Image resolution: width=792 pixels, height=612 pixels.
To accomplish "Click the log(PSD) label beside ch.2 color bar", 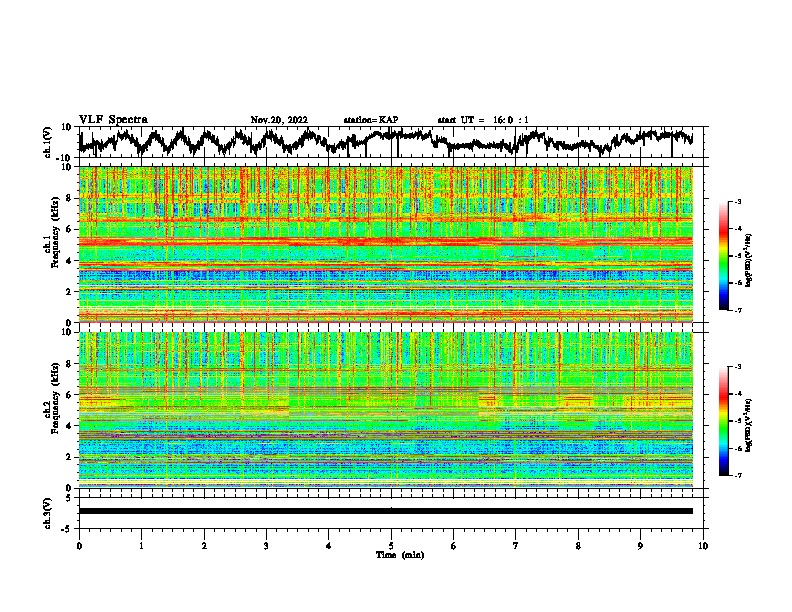I will tap(749, 425).
